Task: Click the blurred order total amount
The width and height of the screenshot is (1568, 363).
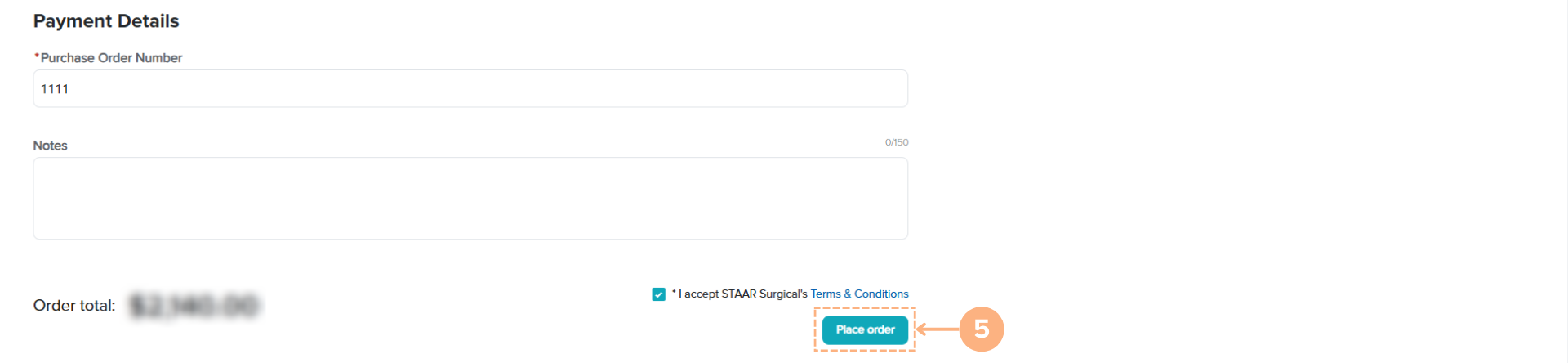Action: pyautogui.click(x=194, y=306)
